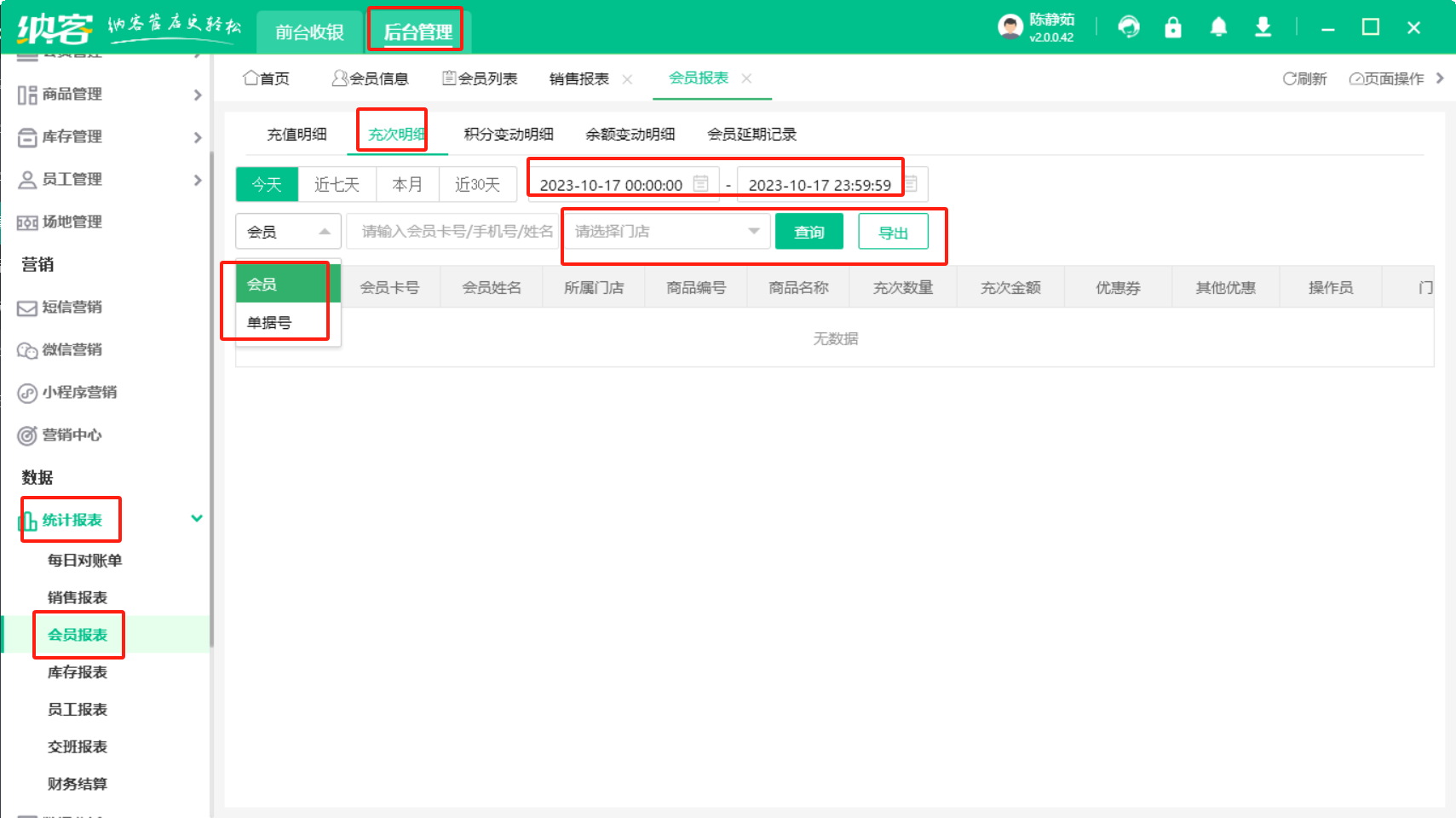Switch to 积分变动明细 tab
The width and height of the screenshot is (1456, 818).
pos(509,134)
